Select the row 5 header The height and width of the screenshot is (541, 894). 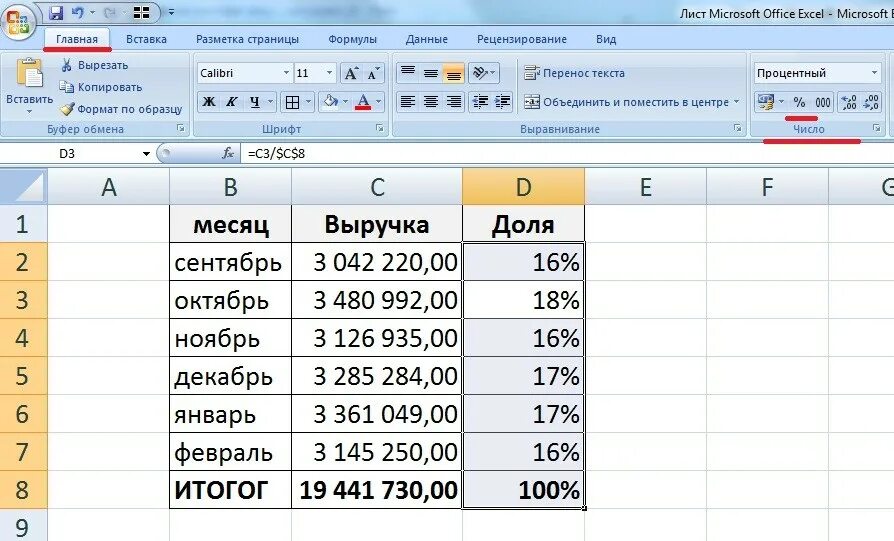[23, 376]
